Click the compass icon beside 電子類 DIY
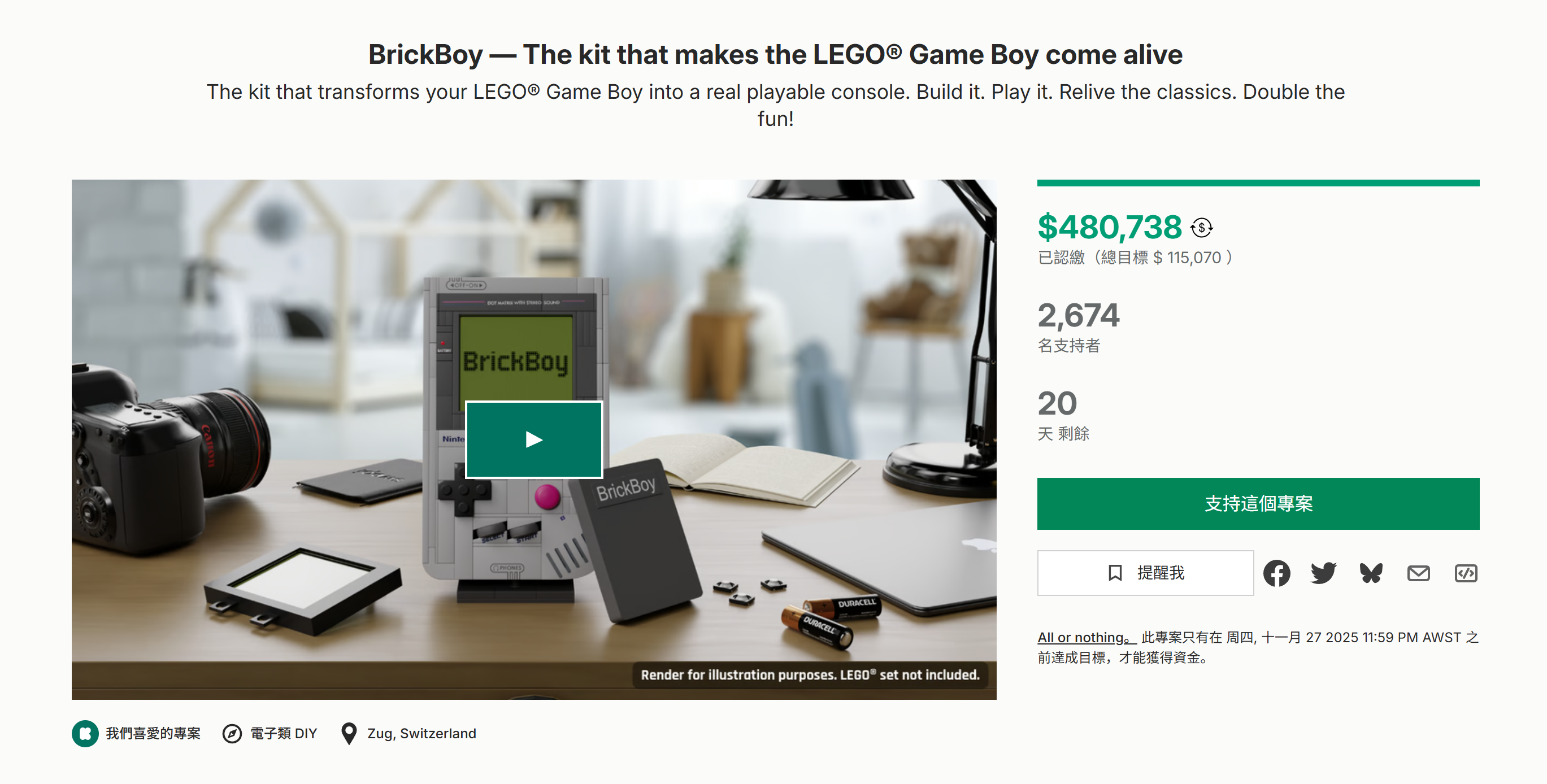The image size is (1547, 784). pyautogui.click(x=232, y=734)
